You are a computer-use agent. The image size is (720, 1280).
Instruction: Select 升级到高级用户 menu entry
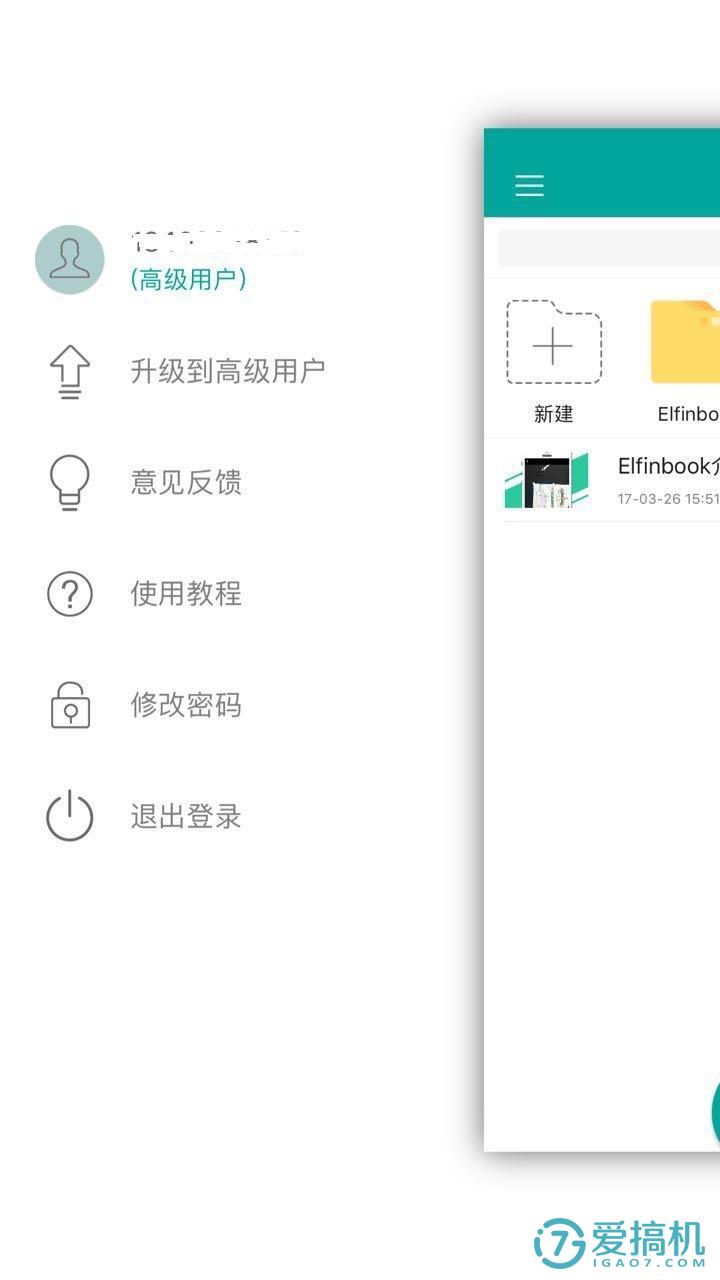(x=228, y=371)
